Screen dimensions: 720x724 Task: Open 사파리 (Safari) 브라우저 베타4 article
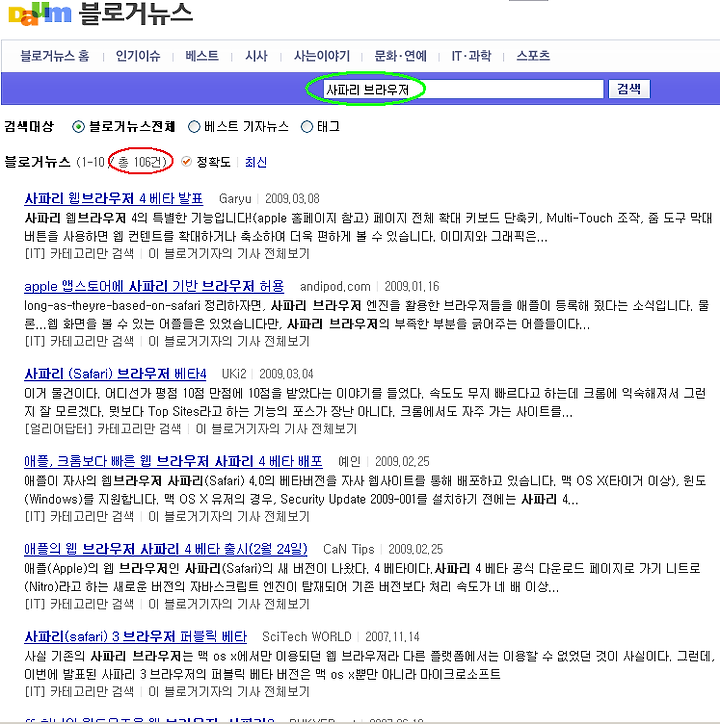point(115,374)
